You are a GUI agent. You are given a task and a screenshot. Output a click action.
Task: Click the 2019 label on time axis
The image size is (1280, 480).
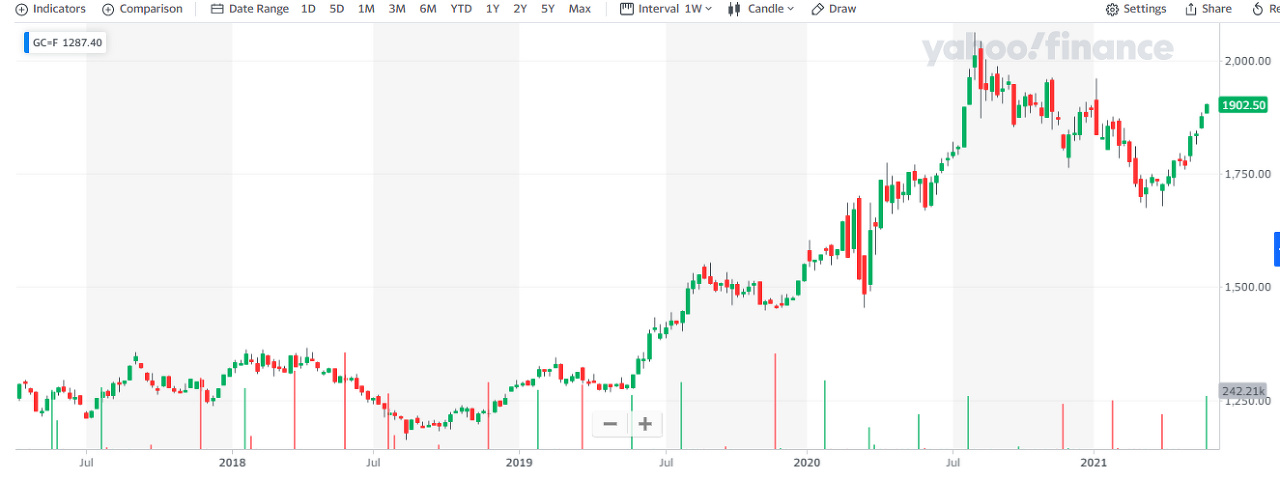point(519,462)
